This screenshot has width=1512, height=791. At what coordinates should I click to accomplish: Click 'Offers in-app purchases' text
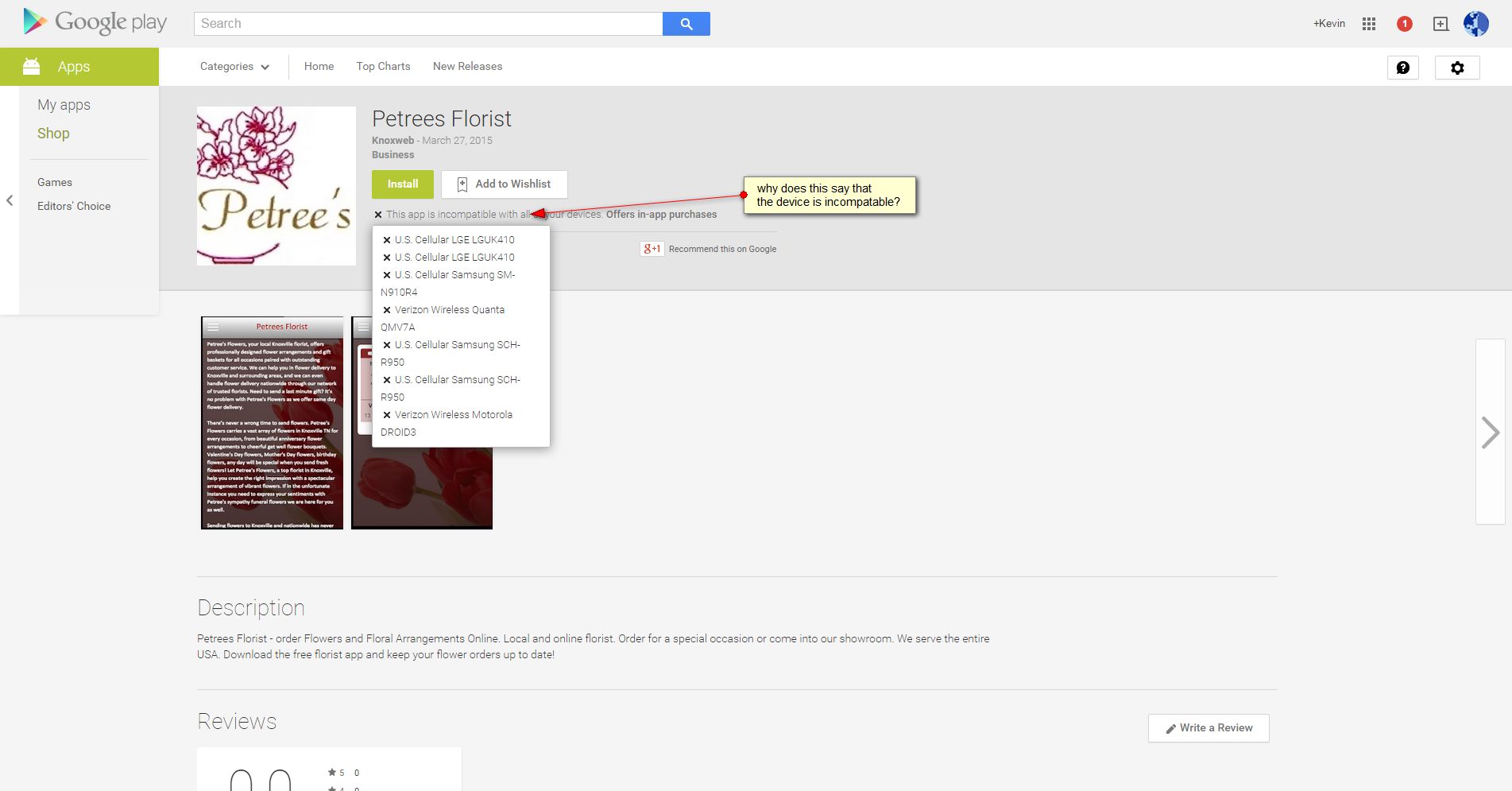tap(661, 215)
